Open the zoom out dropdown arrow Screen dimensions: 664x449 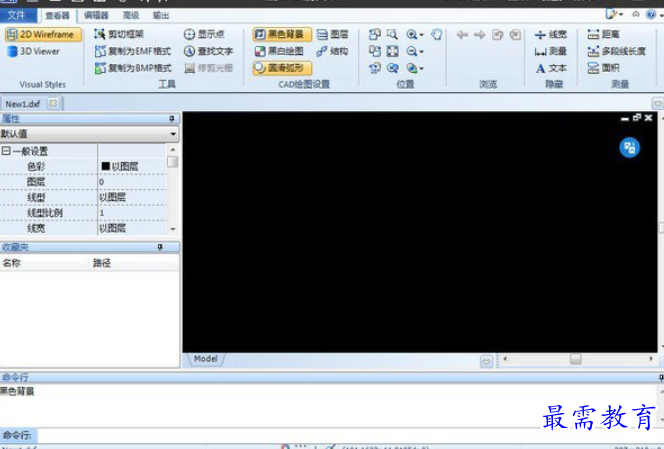(x=421, y=52)
